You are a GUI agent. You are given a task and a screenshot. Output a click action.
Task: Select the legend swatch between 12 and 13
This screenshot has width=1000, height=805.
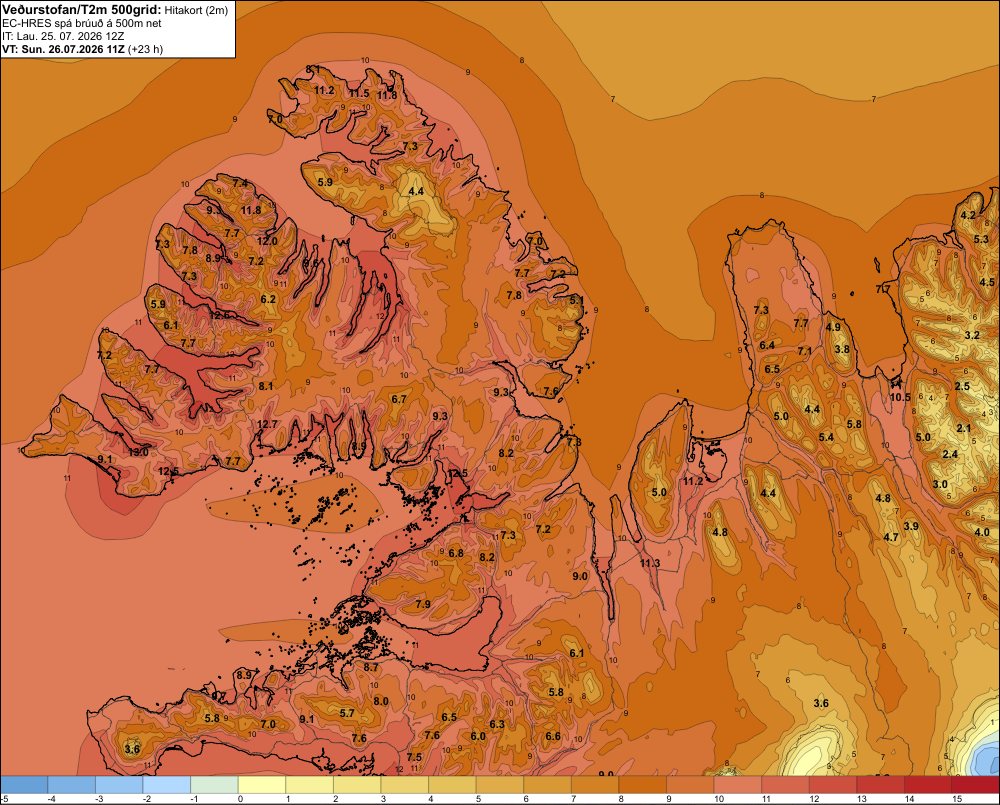pos(833,784)
